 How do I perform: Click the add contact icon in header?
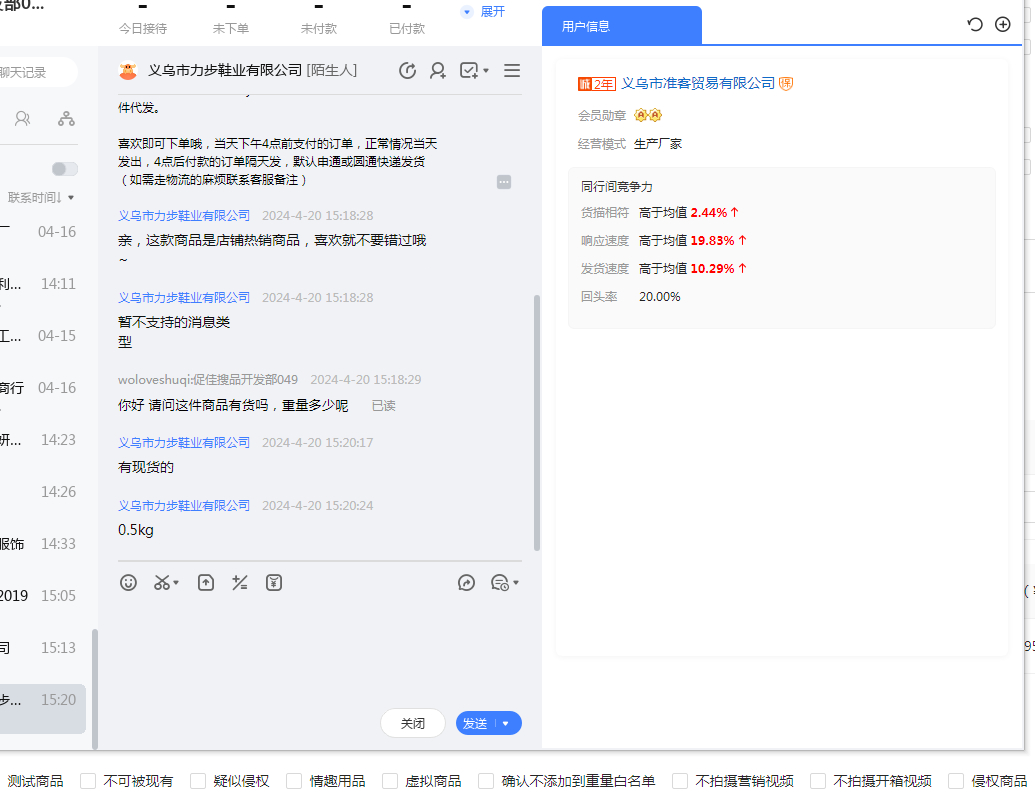point(438,70)
